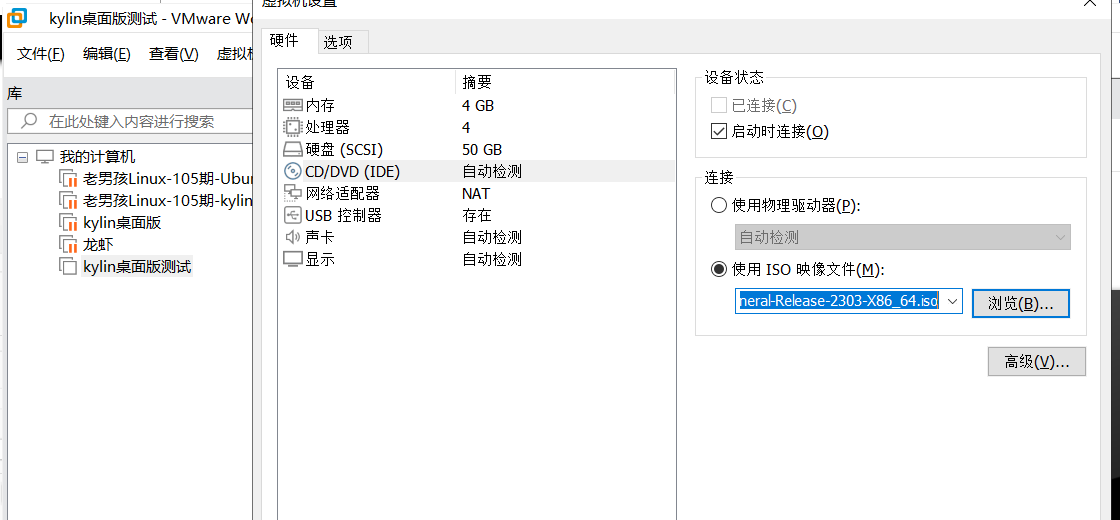Click the 高级(V)... advanced button
The width and height of the screenshot is (1120, 520).
coord(1036,361)
